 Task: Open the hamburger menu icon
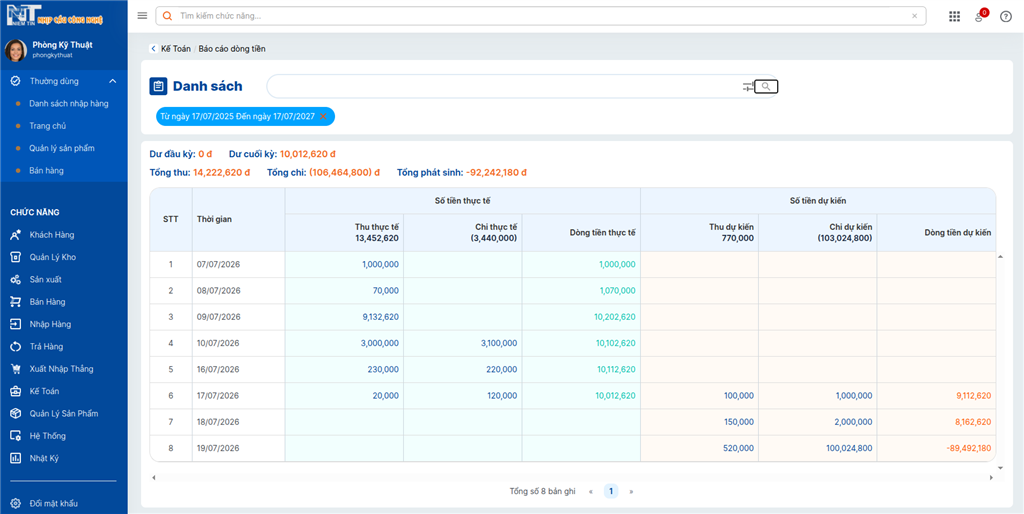(x=142, y=16)
